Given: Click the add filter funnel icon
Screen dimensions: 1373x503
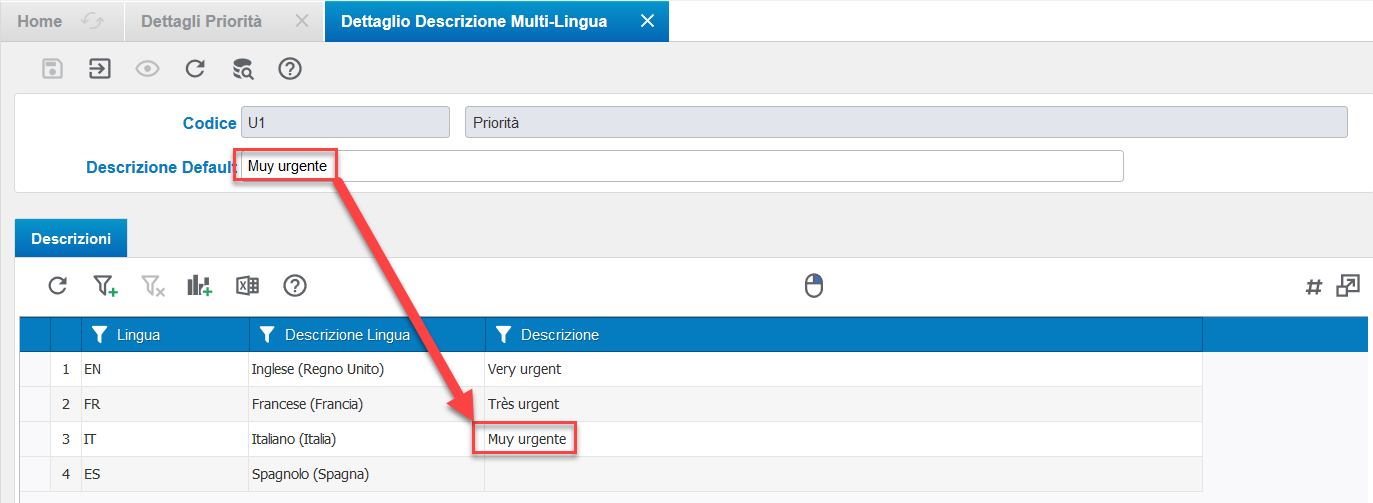Looking at the screenshot, I should pos(106,286).
